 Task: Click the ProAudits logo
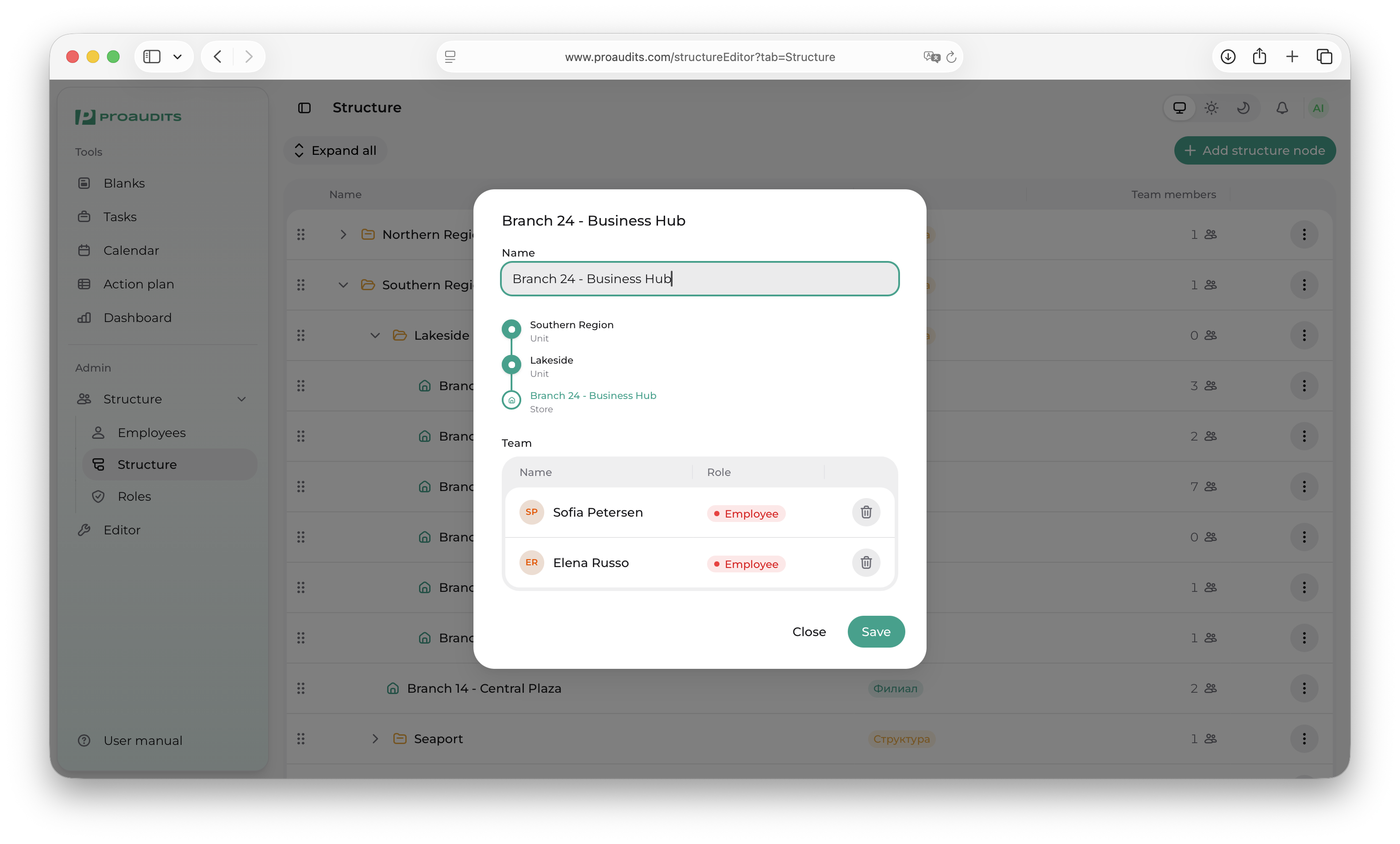(x=128, y=116)
